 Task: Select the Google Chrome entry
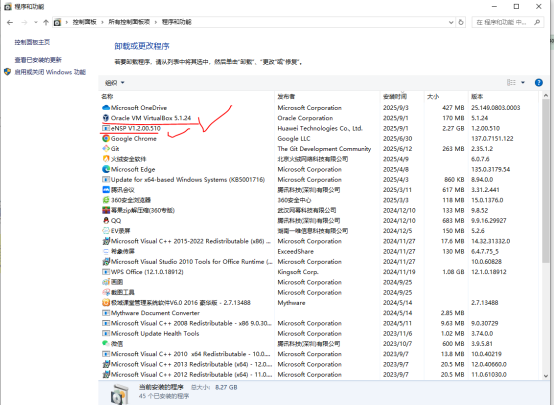click(319, 138)
